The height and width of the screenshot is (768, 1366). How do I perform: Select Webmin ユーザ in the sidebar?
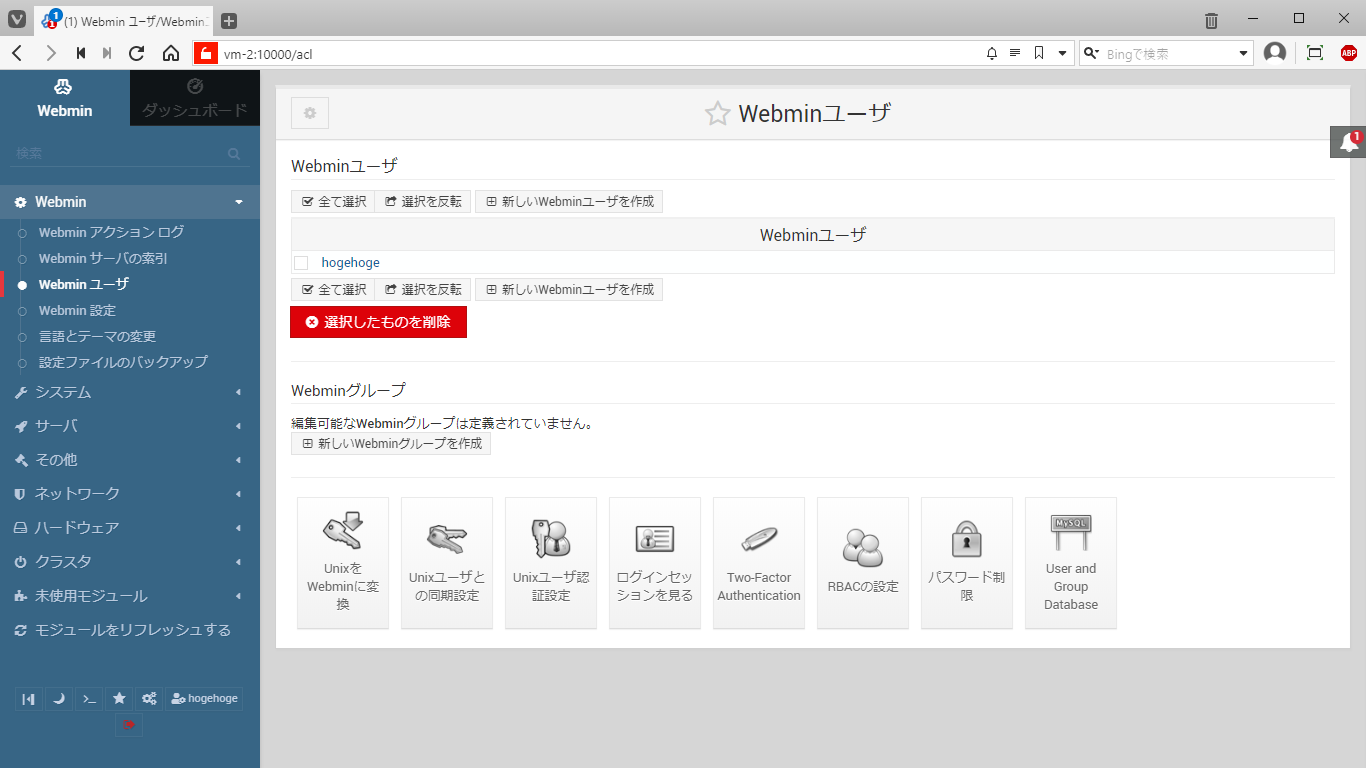(84, 284)
